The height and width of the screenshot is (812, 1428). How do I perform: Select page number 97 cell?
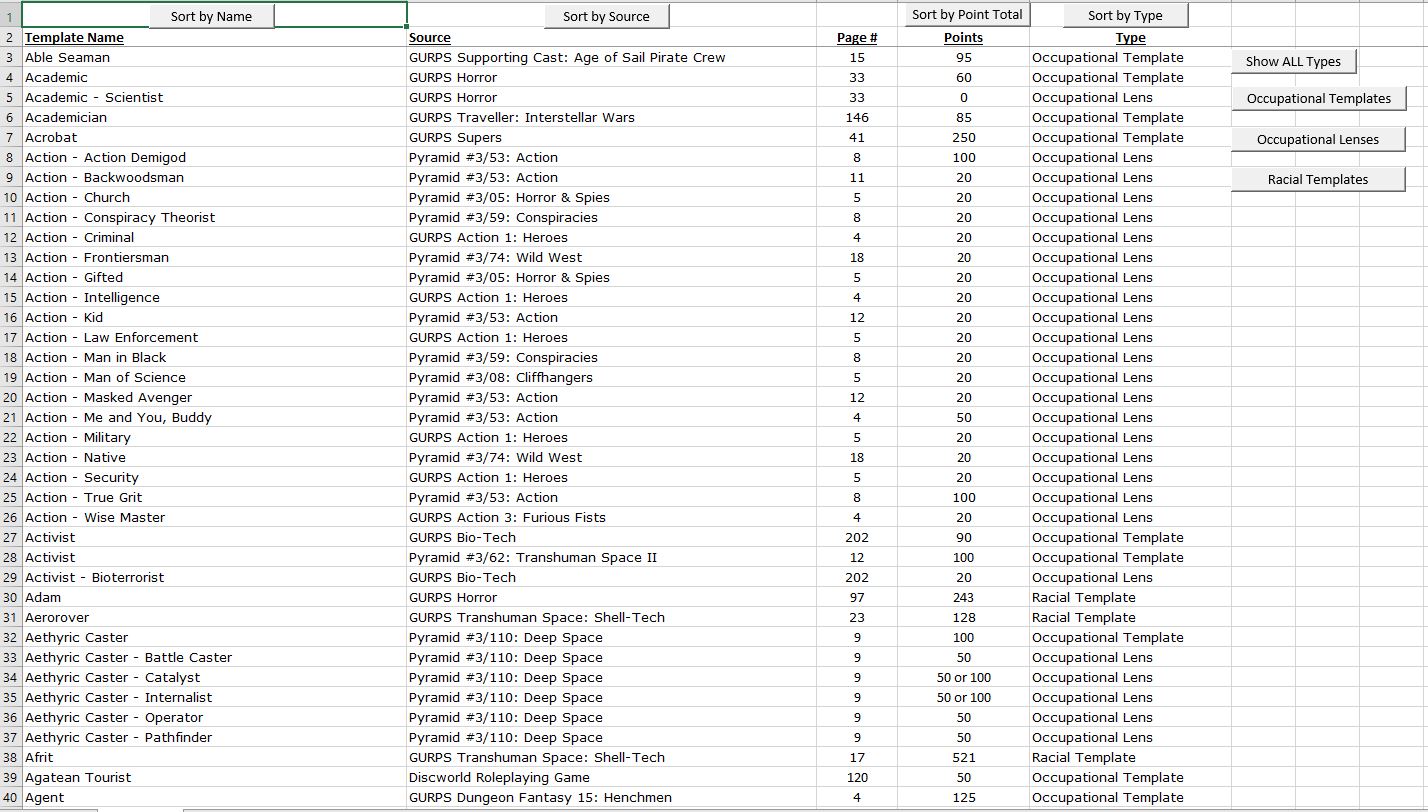(x=857, y=597)
